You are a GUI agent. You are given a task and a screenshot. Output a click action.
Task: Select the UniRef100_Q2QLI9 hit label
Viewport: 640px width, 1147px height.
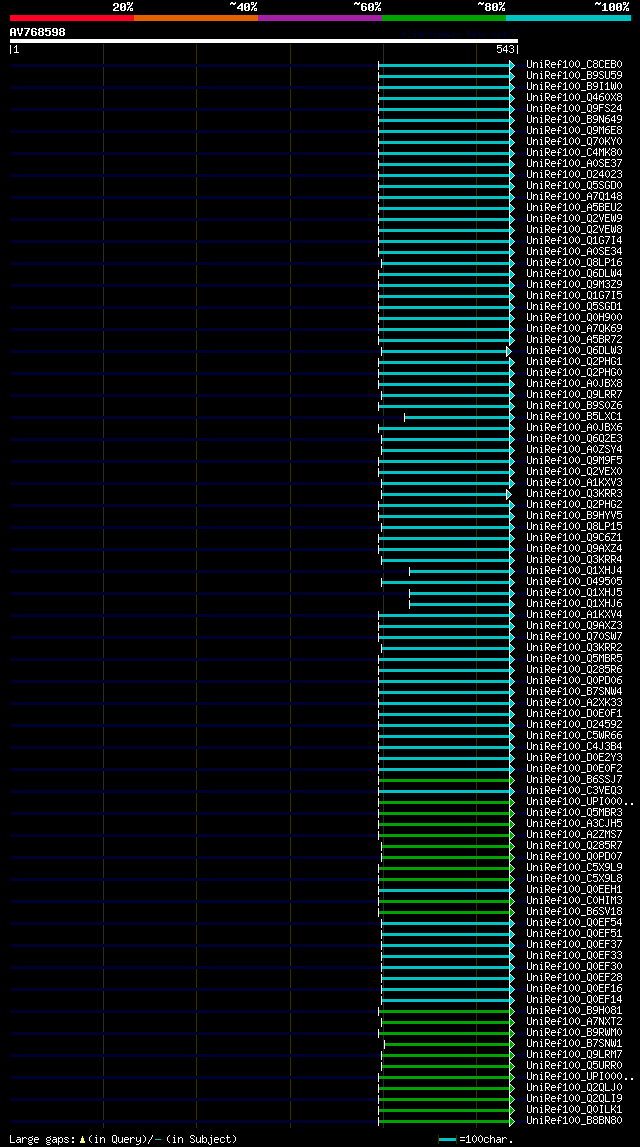pos(574,1098)
